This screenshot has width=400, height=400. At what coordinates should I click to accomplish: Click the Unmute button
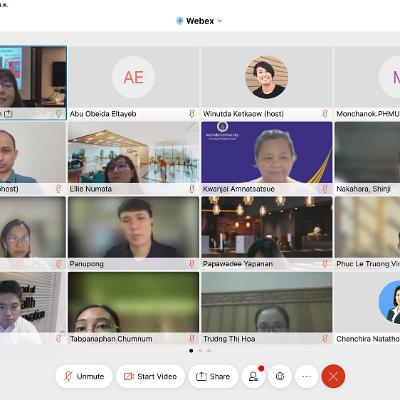coord(84,376)
